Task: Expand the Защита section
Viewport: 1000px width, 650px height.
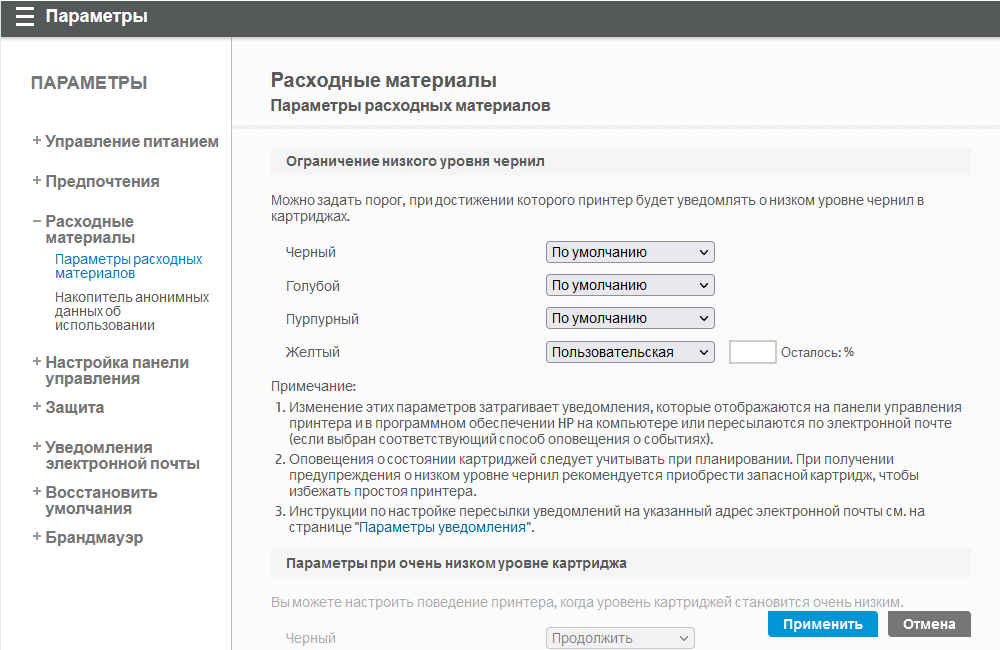Action: click(x=74, y=408)
